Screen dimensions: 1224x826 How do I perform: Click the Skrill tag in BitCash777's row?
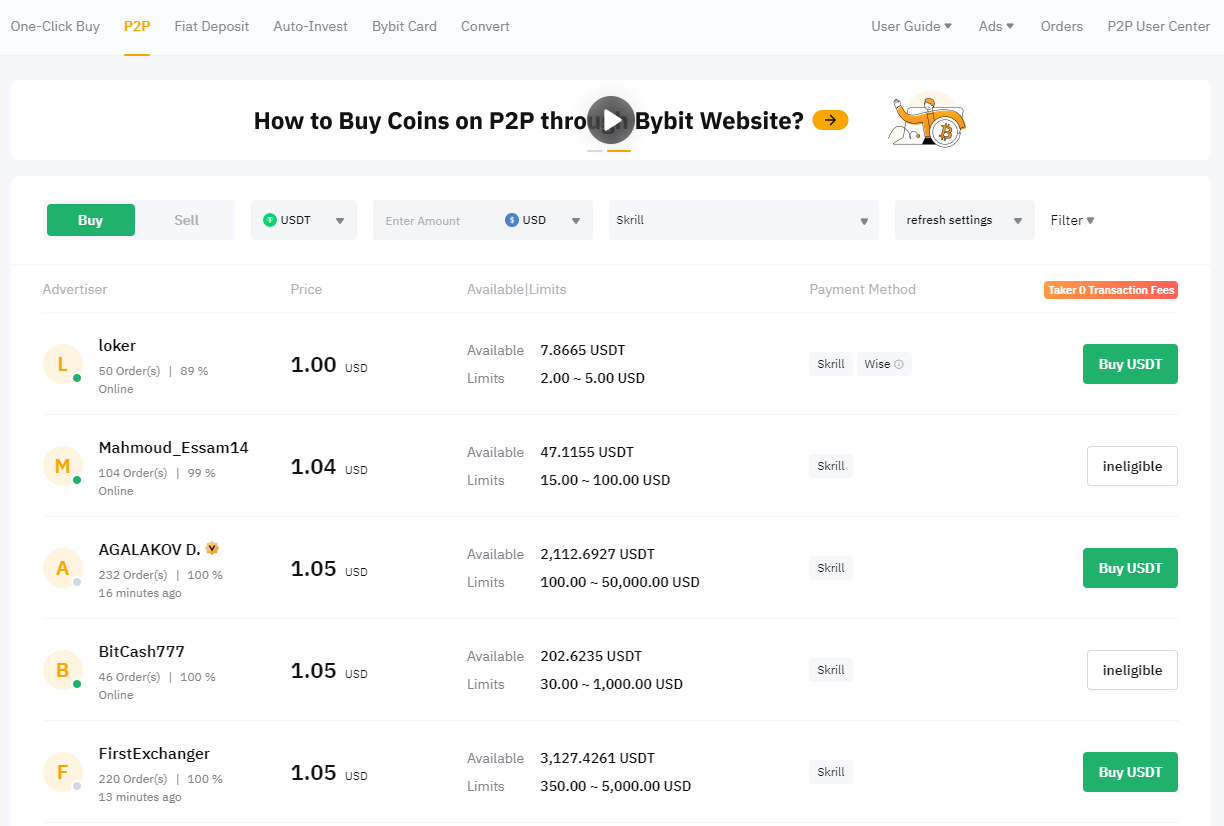pyautogui.click(x=831, y=670)
